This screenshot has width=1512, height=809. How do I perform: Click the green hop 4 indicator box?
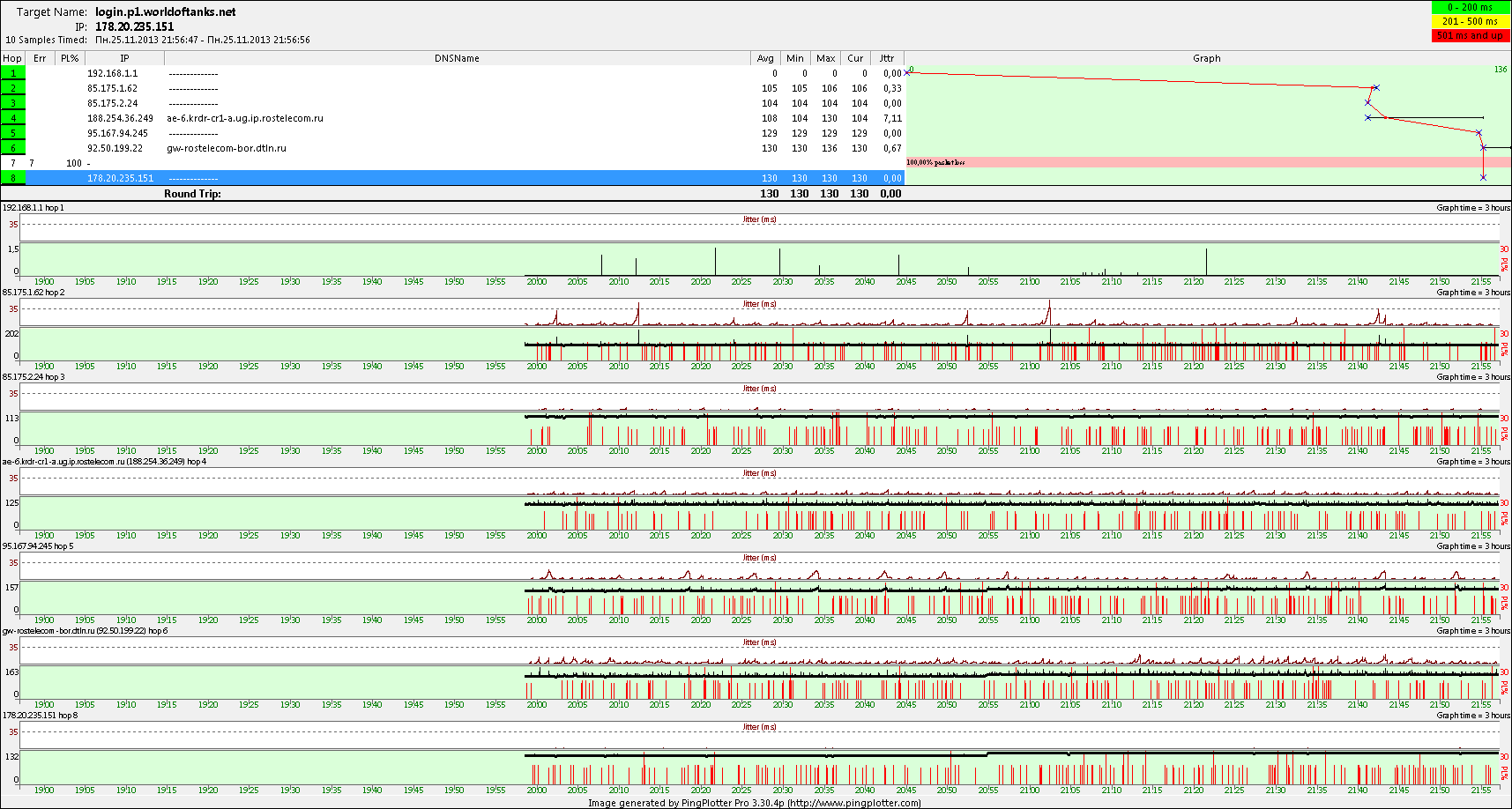[13, 119]
